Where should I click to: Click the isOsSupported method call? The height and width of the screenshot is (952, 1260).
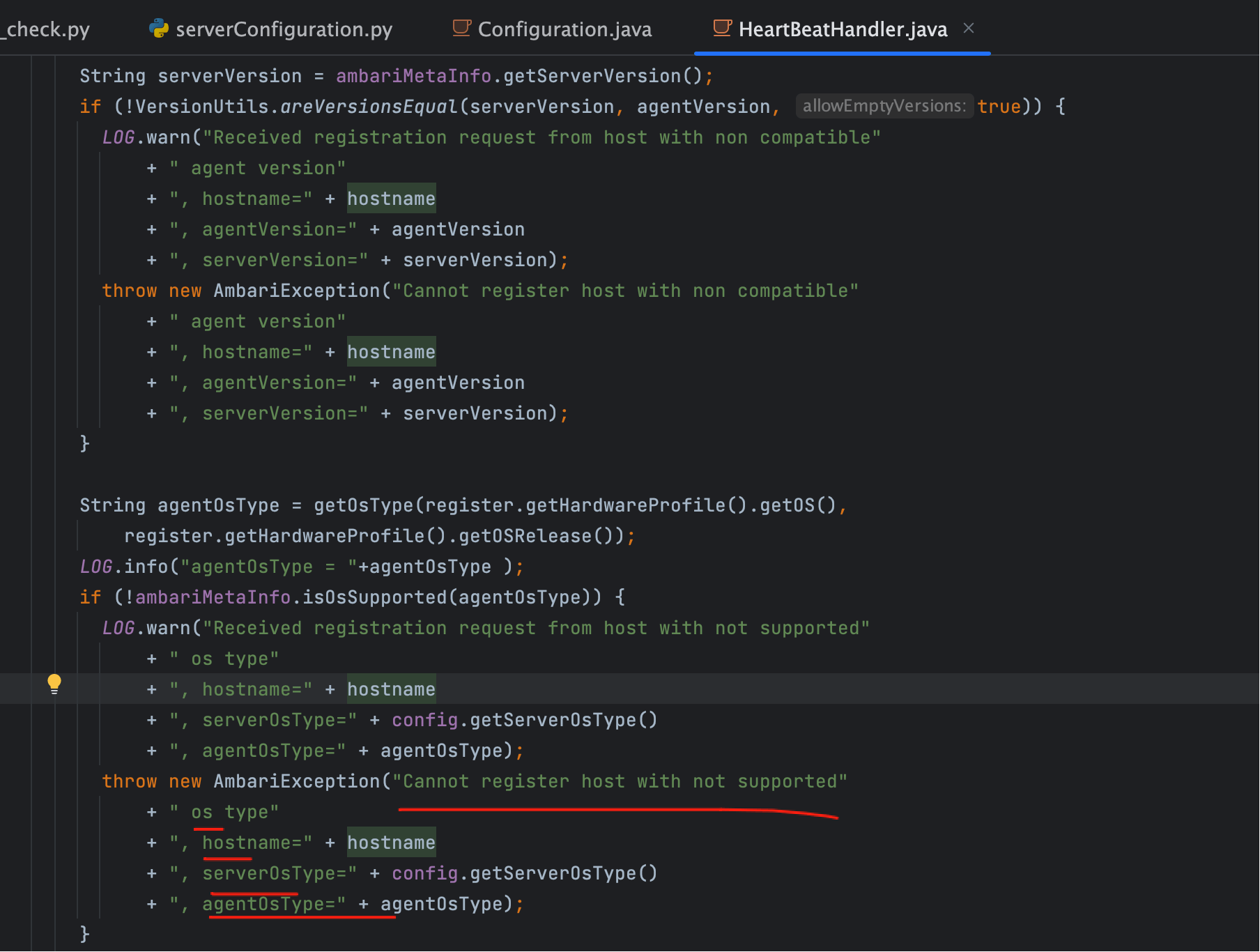(x=374, y=597)
